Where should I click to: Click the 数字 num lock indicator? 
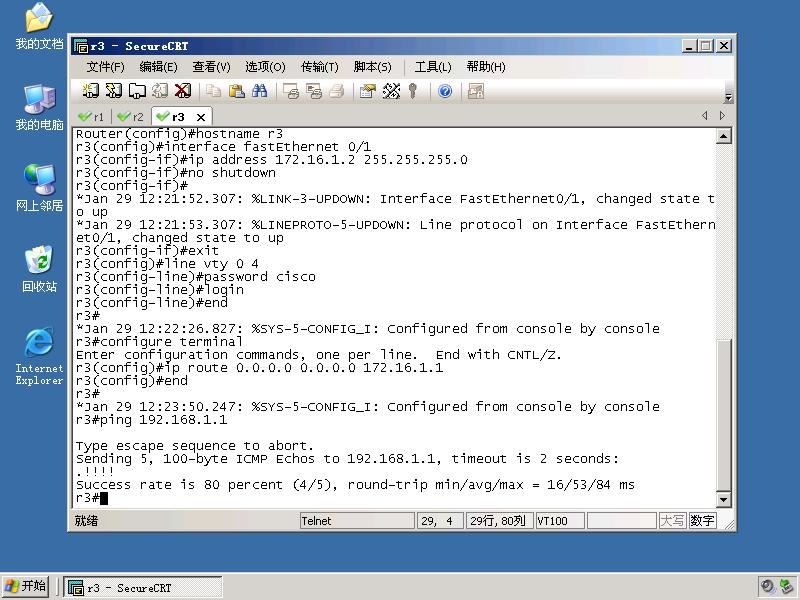point(703,521)
